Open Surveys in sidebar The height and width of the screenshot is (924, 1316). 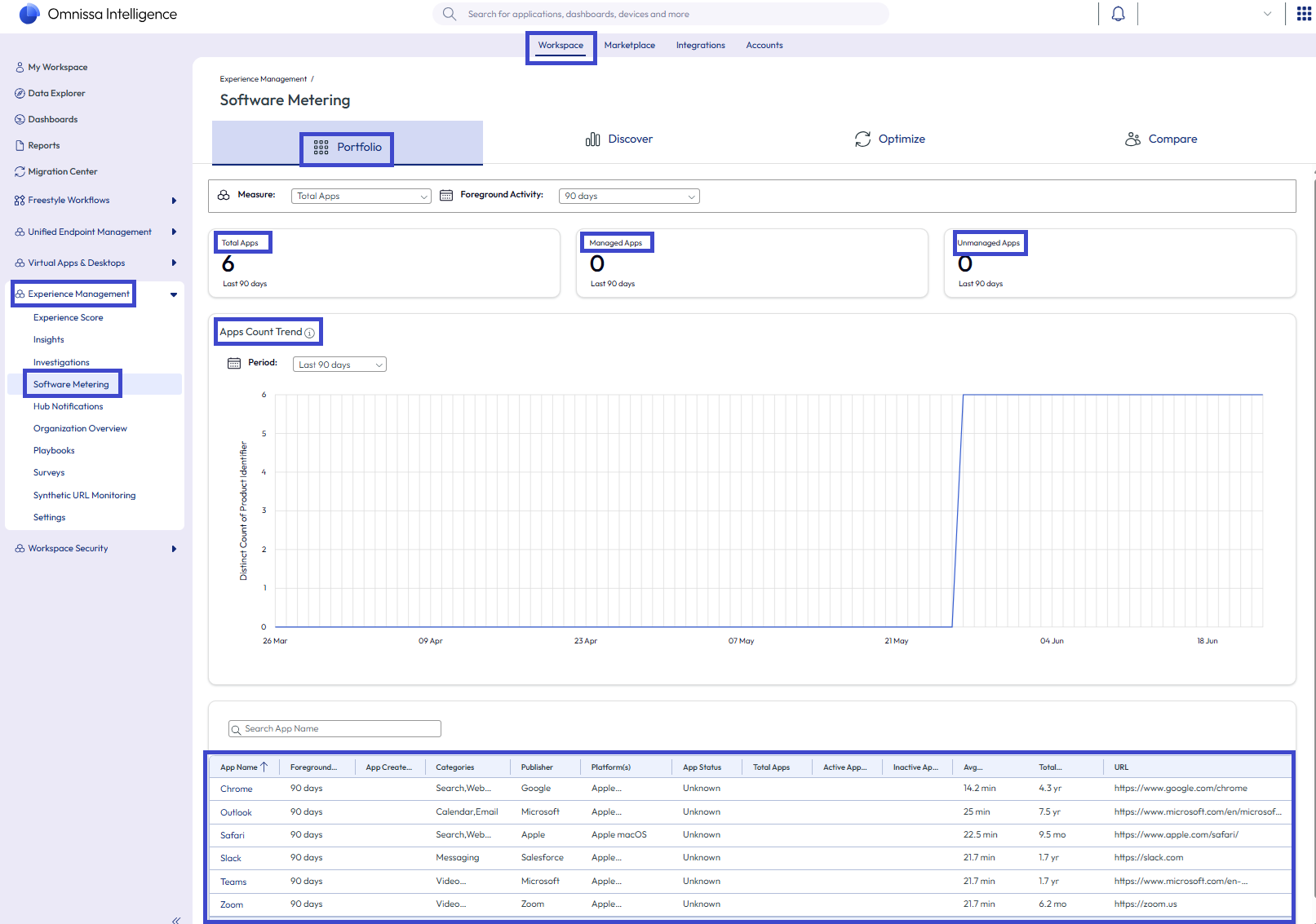49,473
